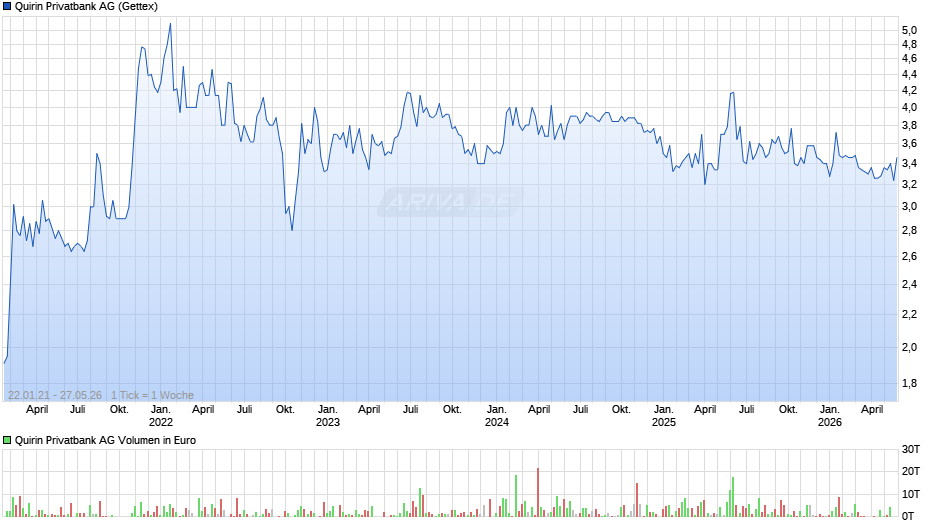
Task: Click the blue Quirin Privatbank legend square
Action: coord(7,7)
